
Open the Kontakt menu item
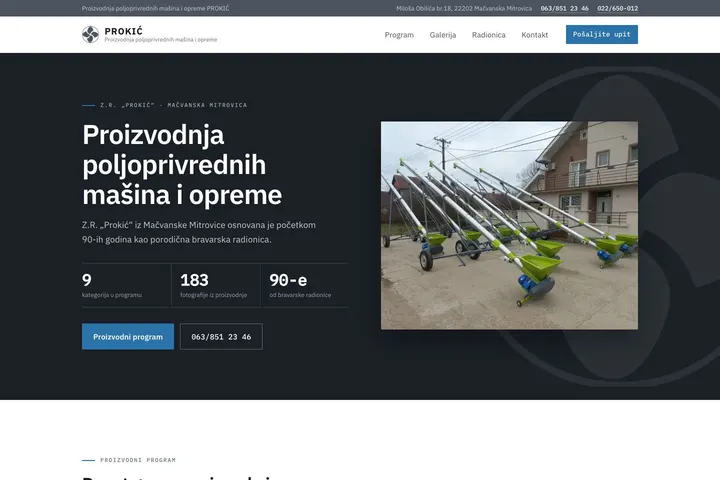534,35
